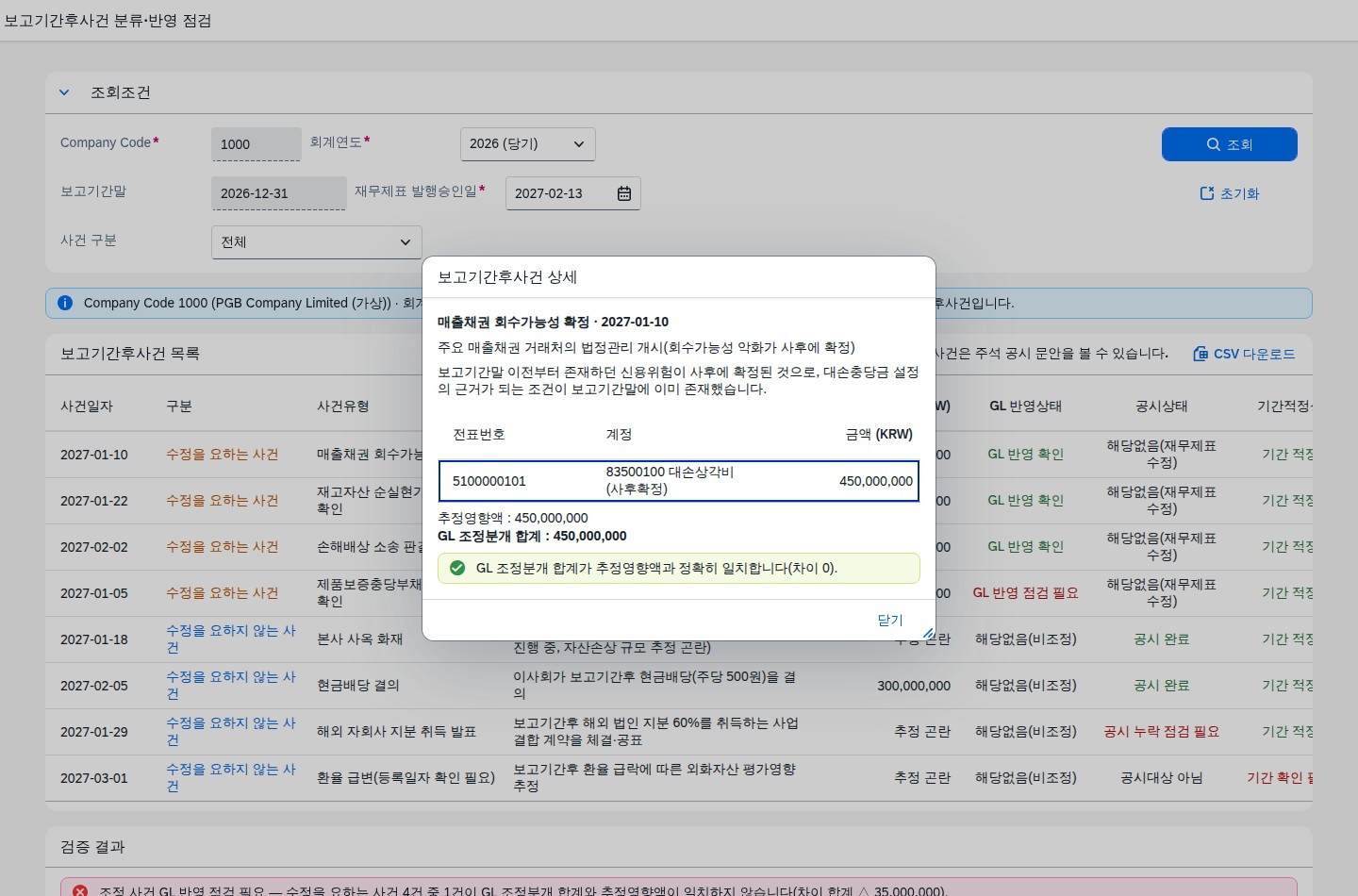1358x896 pixels.
Task: Click the 전표번호 header in dialog
Action: (x=479, y=435)
